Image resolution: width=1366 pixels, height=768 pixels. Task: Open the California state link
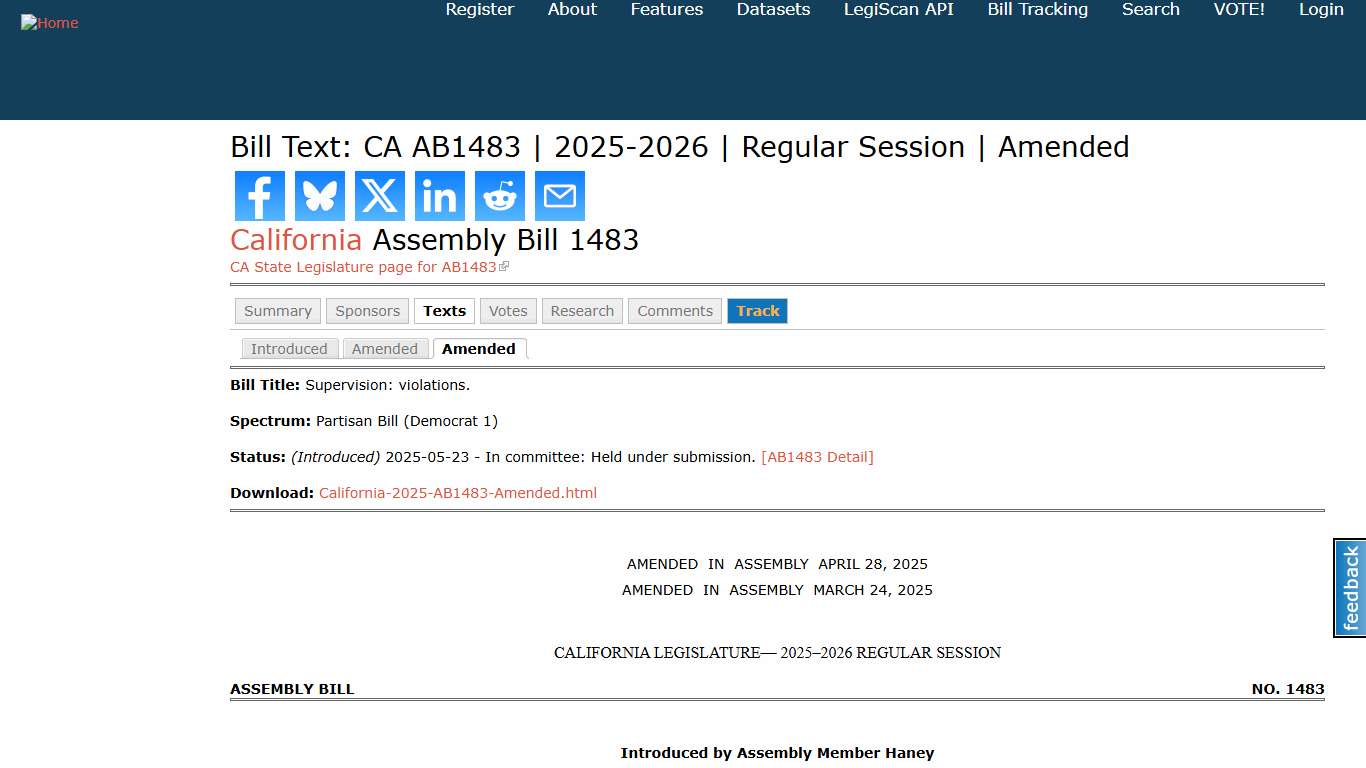click(295, 240)
